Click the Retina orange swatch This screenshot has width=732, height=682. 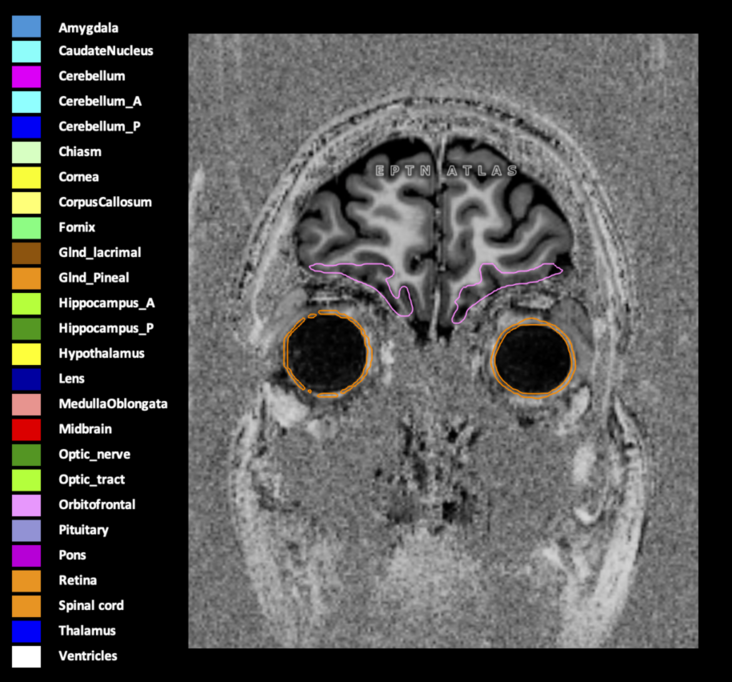tap(26, 581)
